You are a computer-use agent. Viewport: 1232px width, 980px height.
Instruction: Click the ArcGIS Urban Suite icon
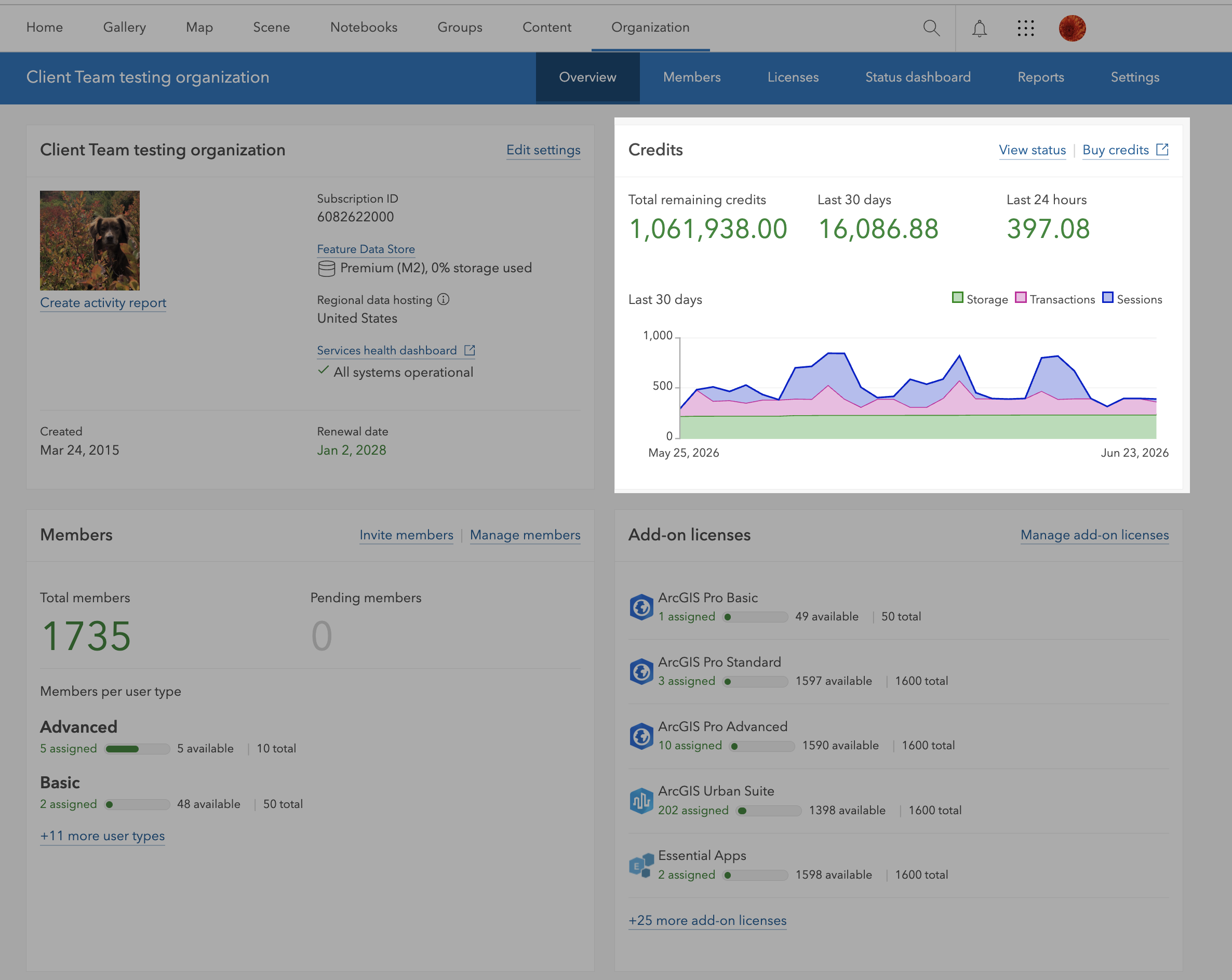point(641,800)
